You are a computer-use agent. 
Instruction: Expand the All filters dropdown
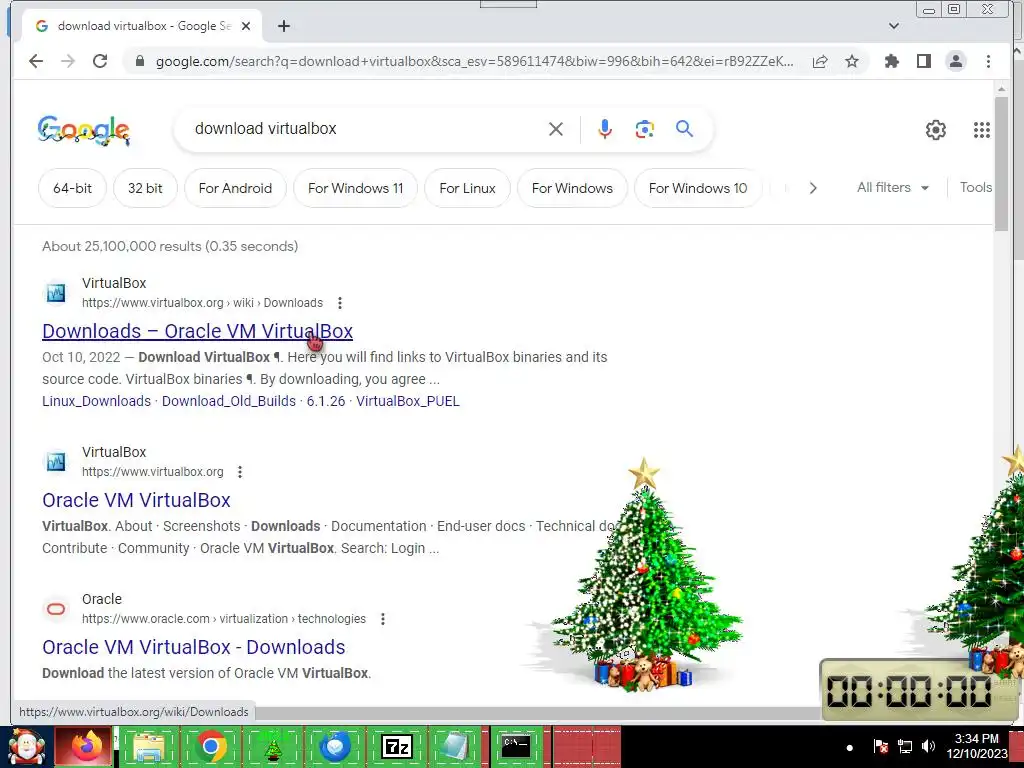pos(893,187)
